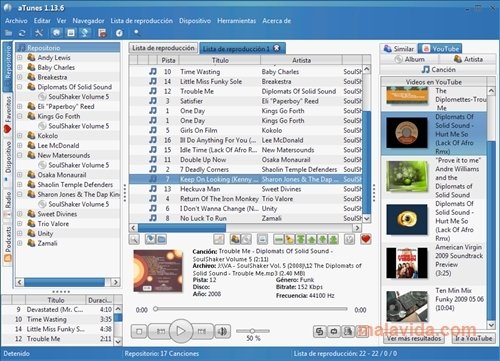The image size is (500, 361).
Task: Select the Heckuva Man playlist row
Action: pos(245,189)
